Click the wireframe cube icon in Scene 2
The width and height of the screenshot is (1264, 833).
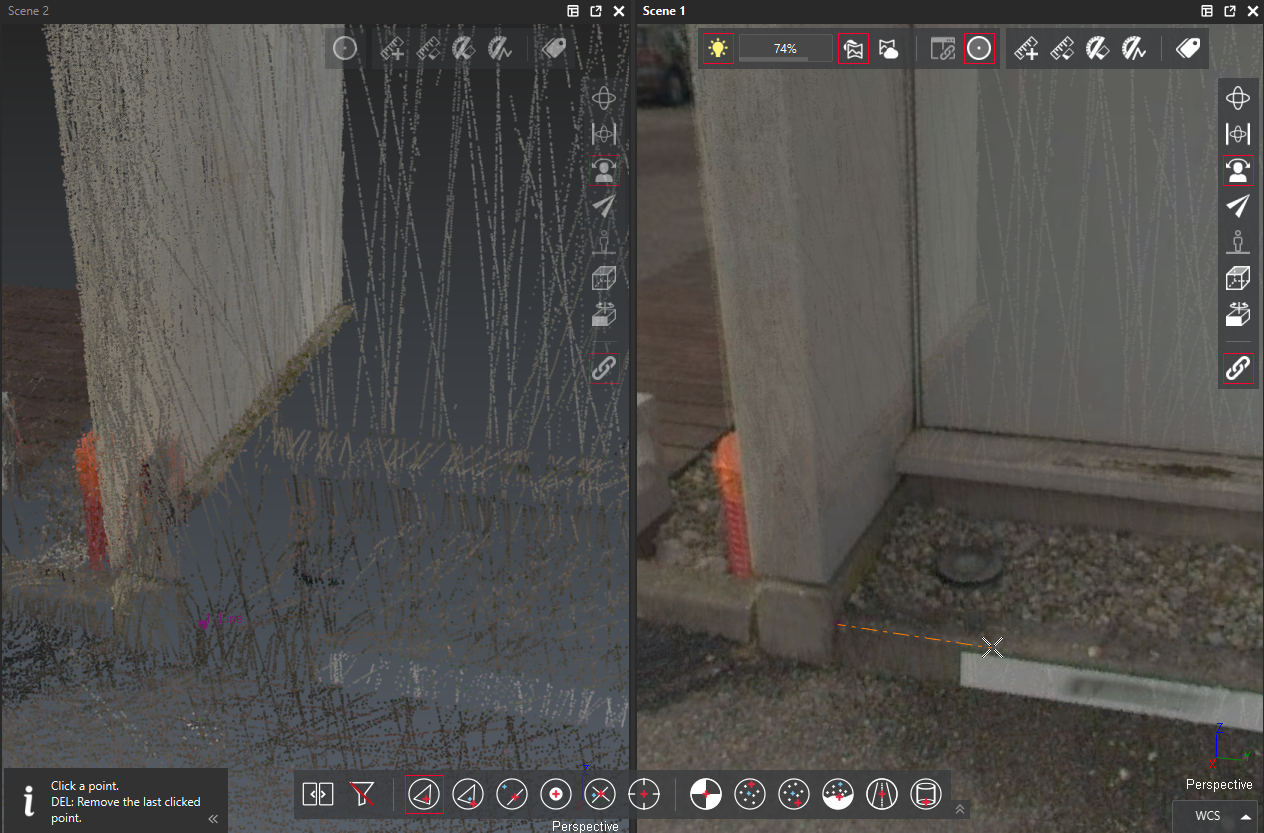tap(603, 278)
